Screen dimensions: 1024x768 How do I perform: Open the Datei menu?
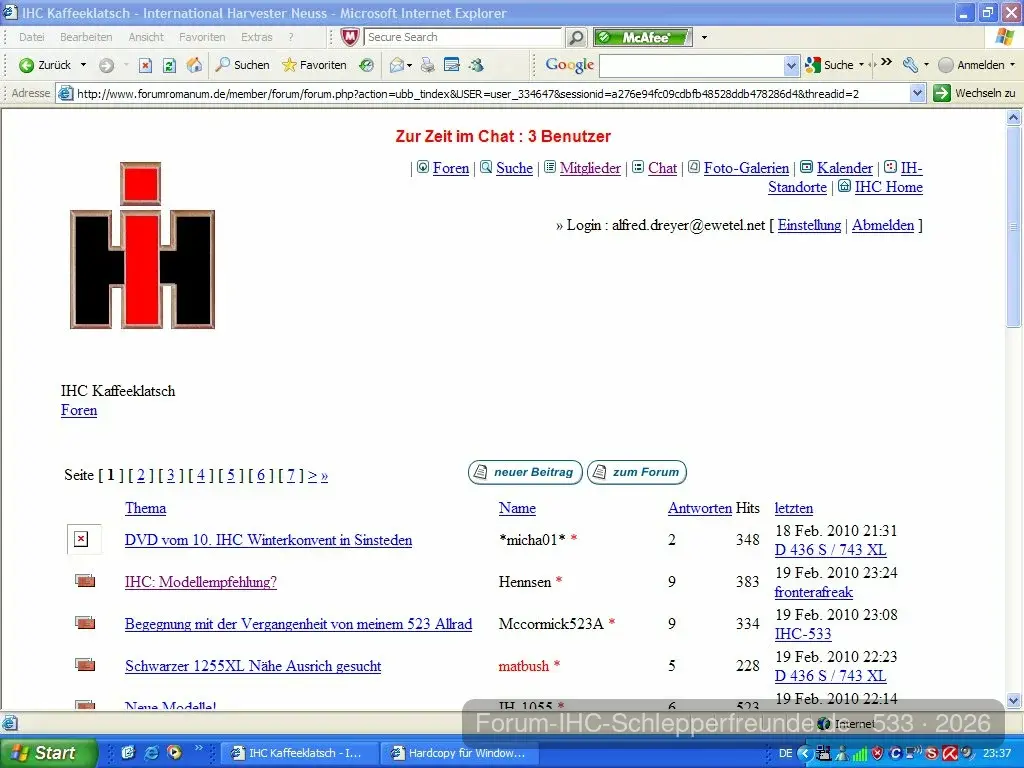click(31, 37)
